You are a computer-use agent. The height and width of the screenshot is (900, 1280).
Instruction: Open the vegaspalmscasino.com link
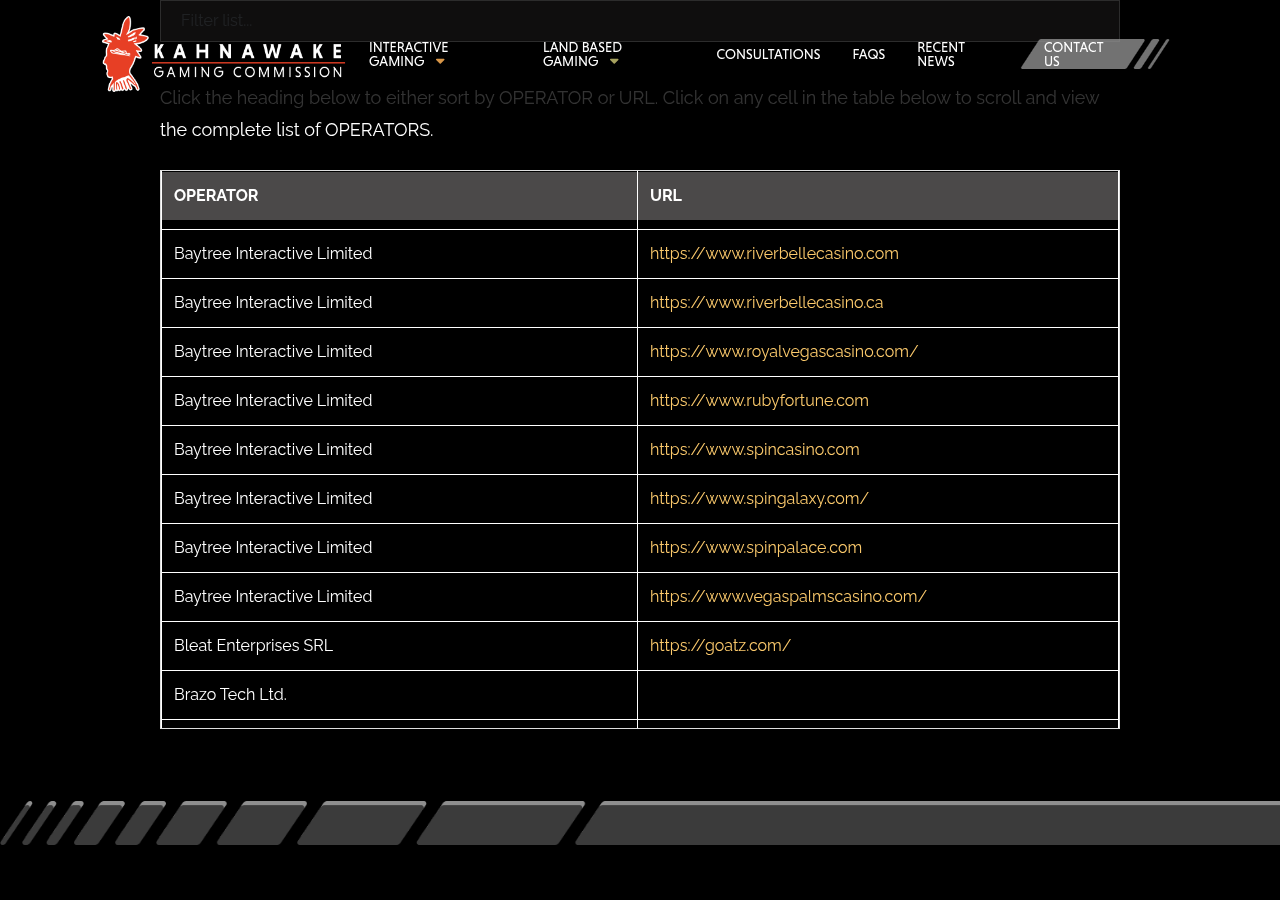[788, 597]
